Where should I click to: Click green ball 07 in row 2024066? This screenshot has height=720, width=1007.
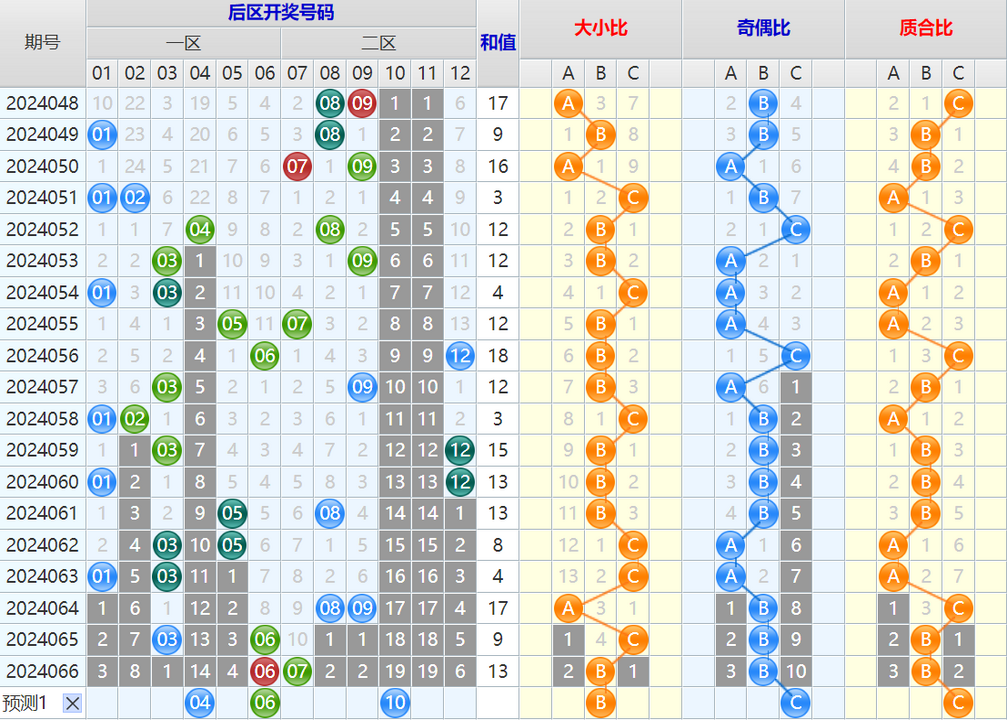(x=297, y=671)
